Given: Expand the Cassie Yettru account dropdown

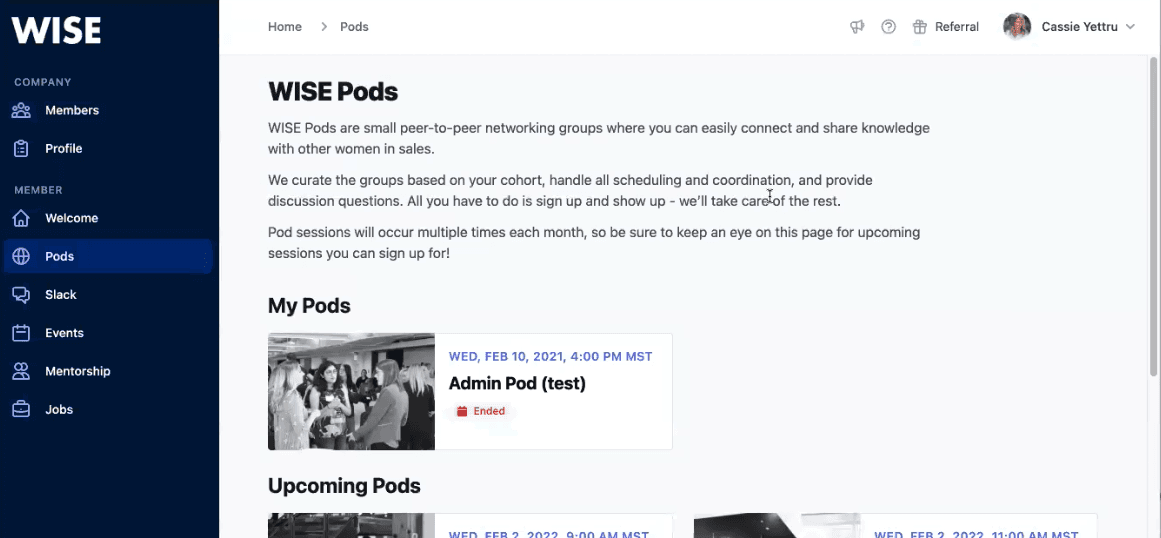Looking at the screenshot, I should (x=1130, y=27).
